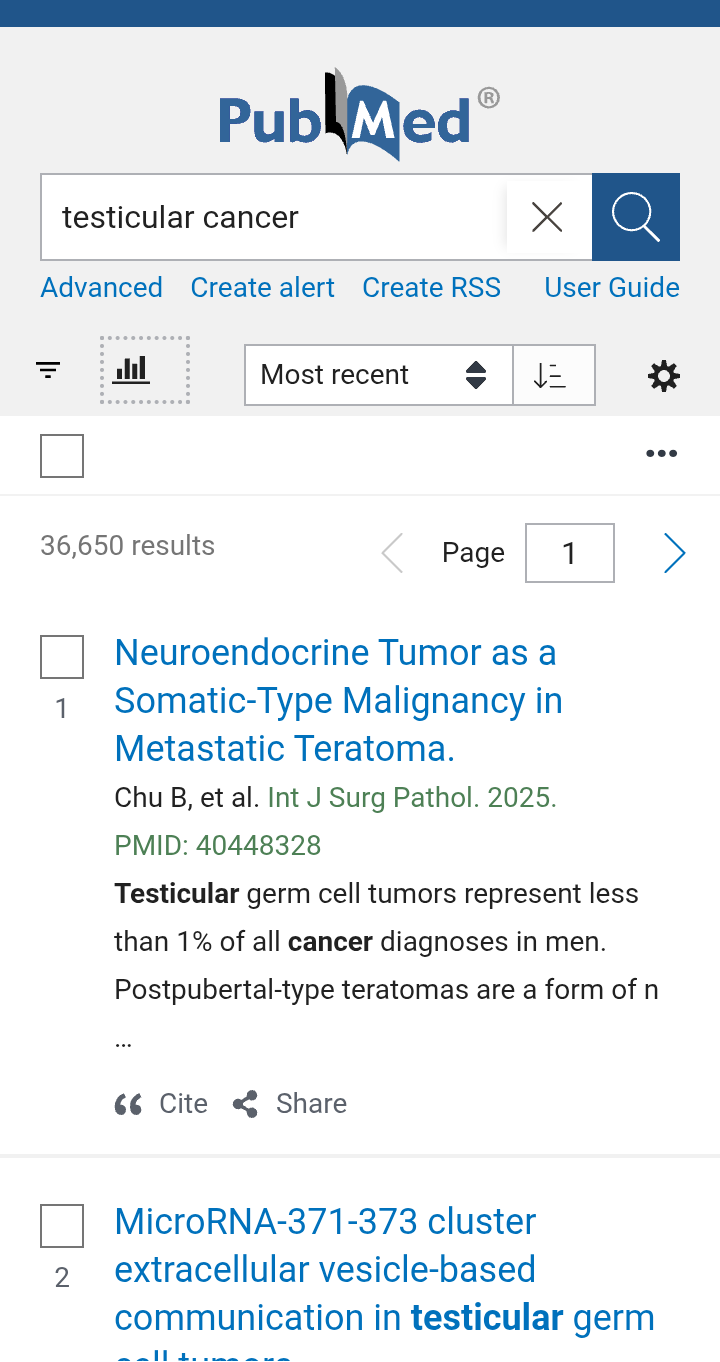
Task: Open the three-dot more actions menu
Action: 661,454
